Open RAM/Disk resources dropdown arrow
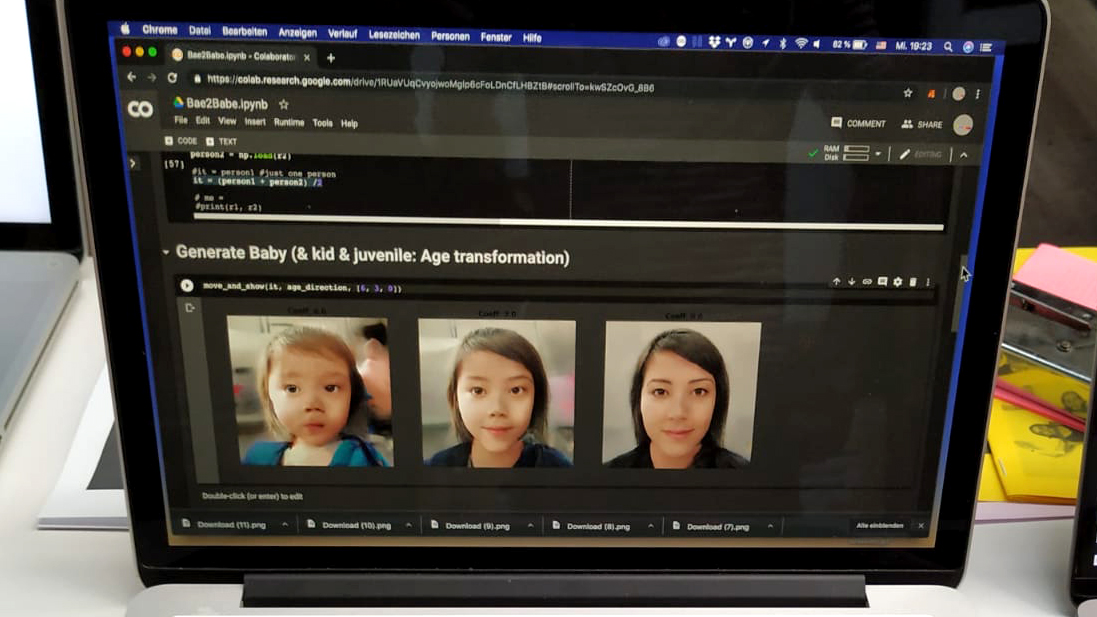The width and height of the screenshot is (1097, 617). (878, 154)
